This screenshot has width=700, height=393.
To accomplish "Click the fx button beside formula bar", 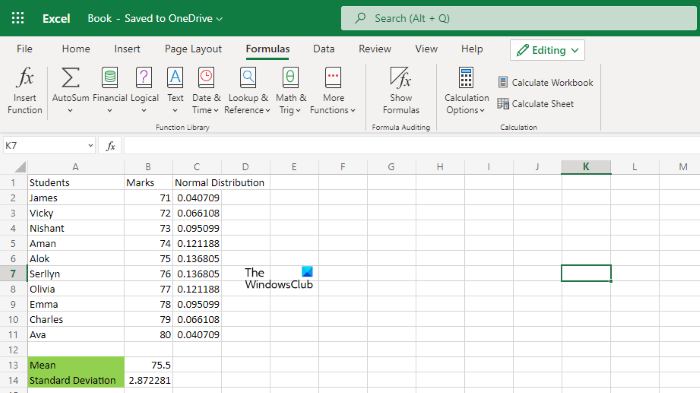I will [x=110, y=146].
